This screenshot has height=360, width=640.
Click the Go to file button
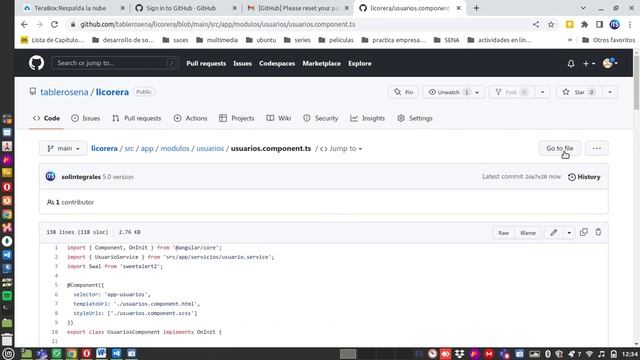point(560,148)
